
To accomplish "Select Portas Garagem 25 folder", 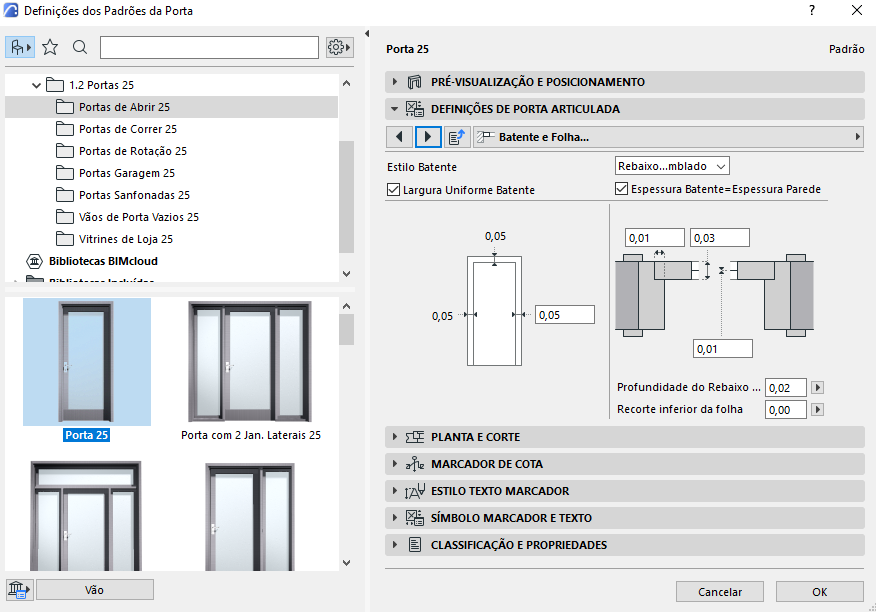I will pos(127,173).
